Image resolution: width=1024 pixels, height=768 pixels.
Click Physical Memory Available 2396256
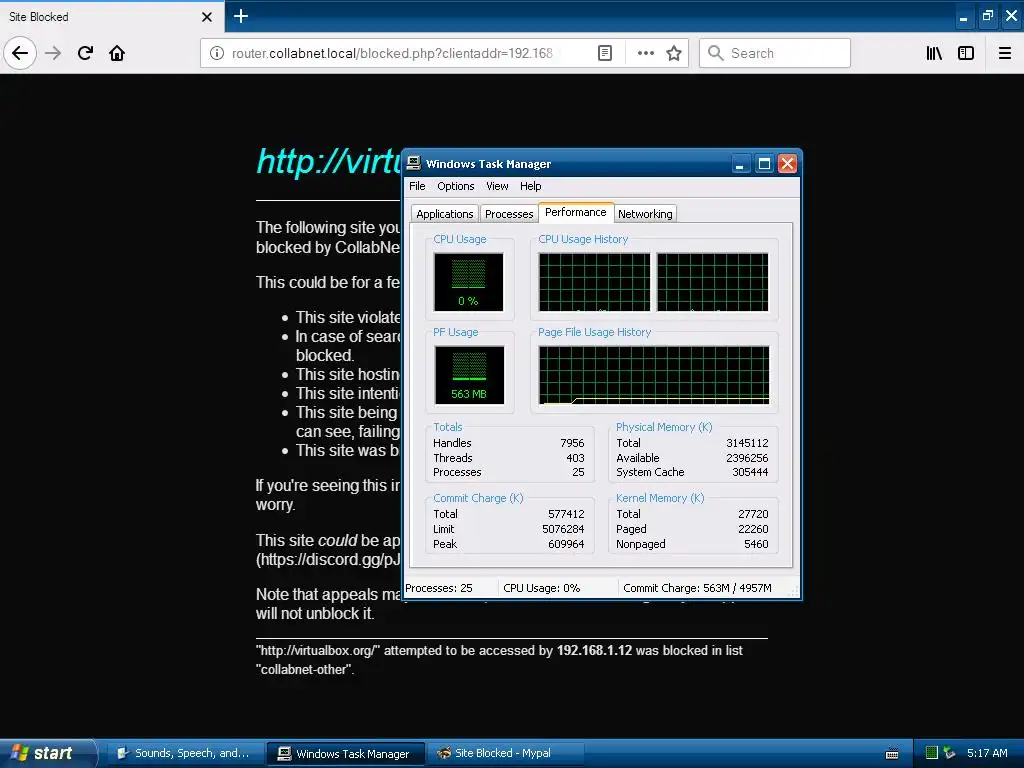click(747, 458)
